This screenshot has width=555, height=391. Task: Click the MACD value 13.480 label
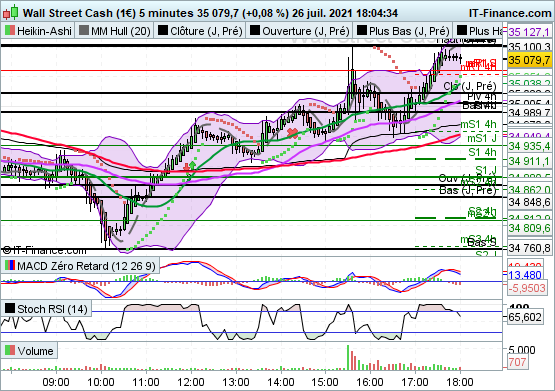click(525, 275)
